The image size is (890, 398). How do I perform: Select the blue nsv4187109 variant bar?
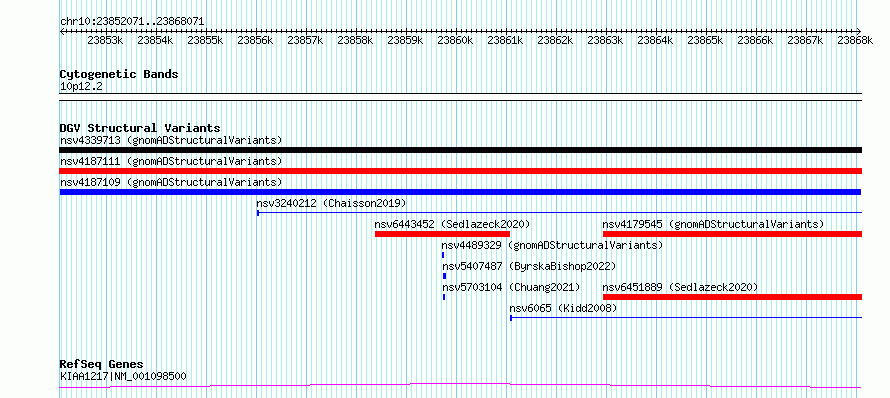(460, 192)
